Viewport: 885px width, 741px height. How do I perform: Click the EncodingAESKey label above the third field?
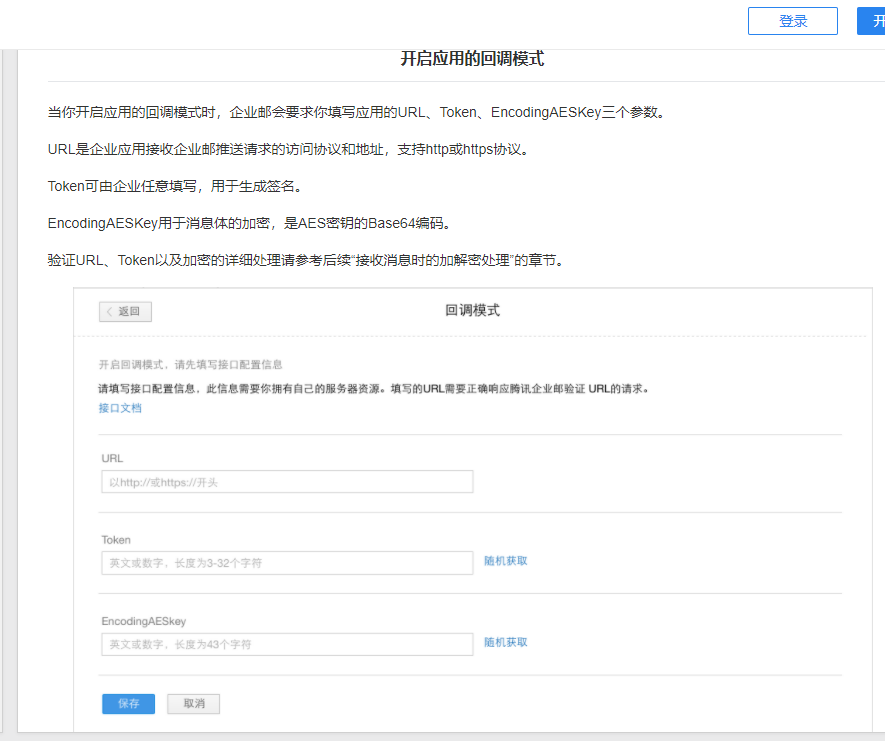[143, 621]
